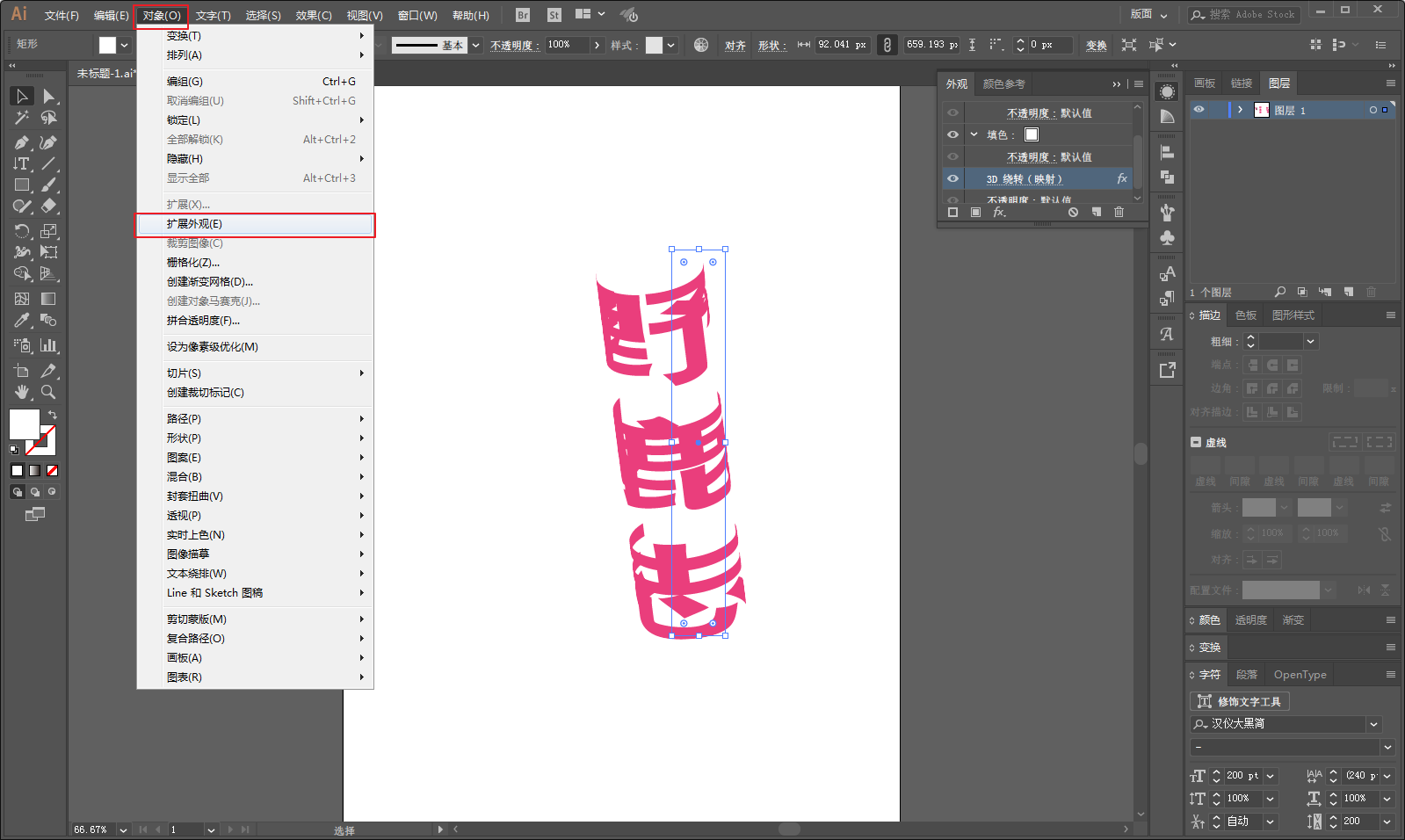
Task: Toggle visibility of the 3D 绕转 effect
Action: click(x=952, y=178)
